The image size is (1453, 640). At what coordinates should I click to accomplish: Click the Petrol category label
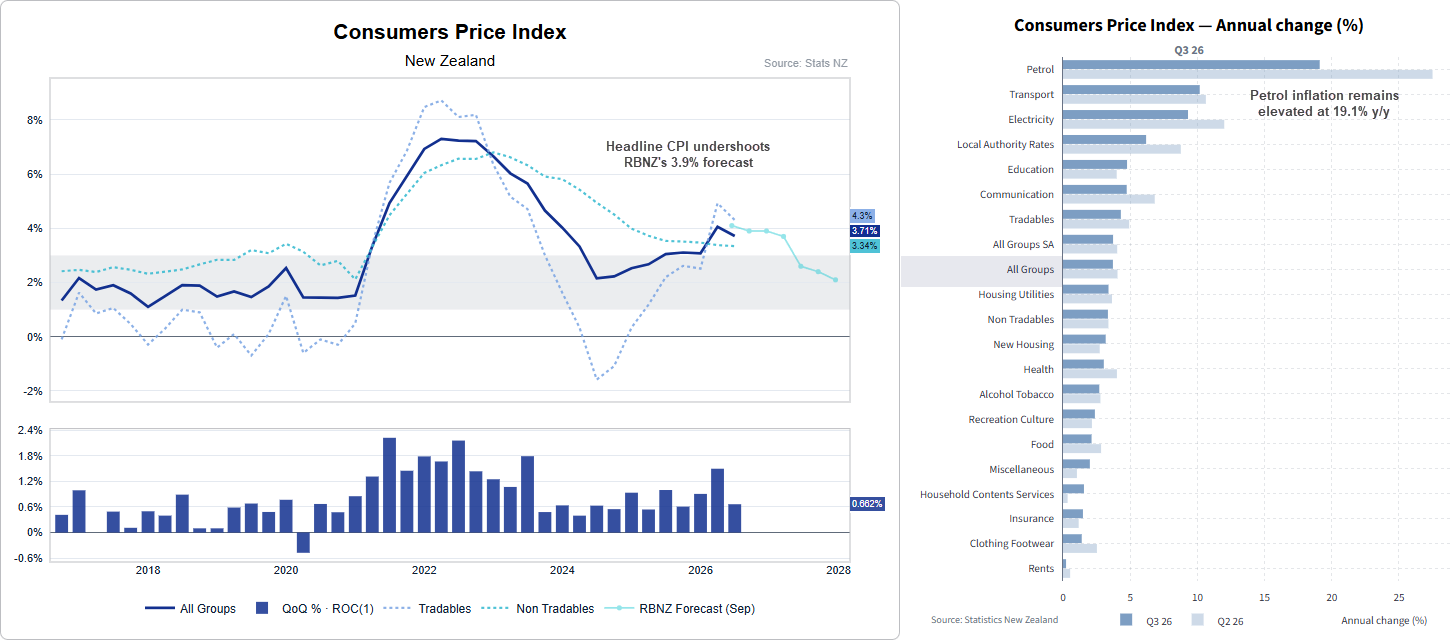[x=1040, y=70]
